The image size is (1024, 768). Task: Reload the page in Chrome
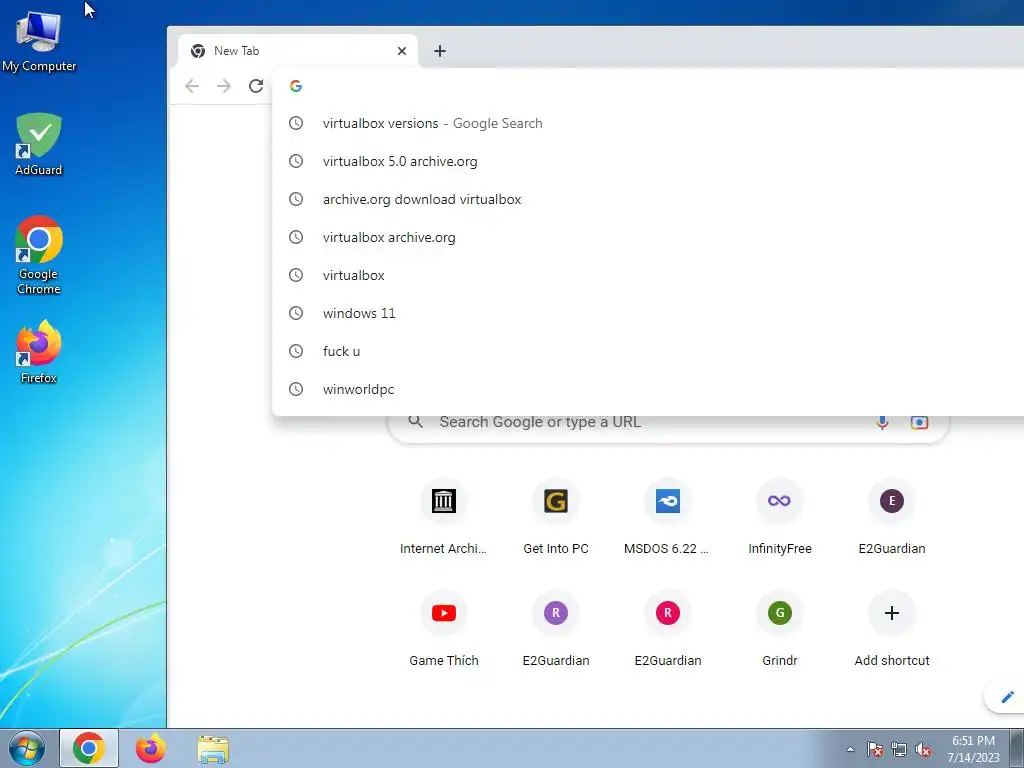[256, 86]
